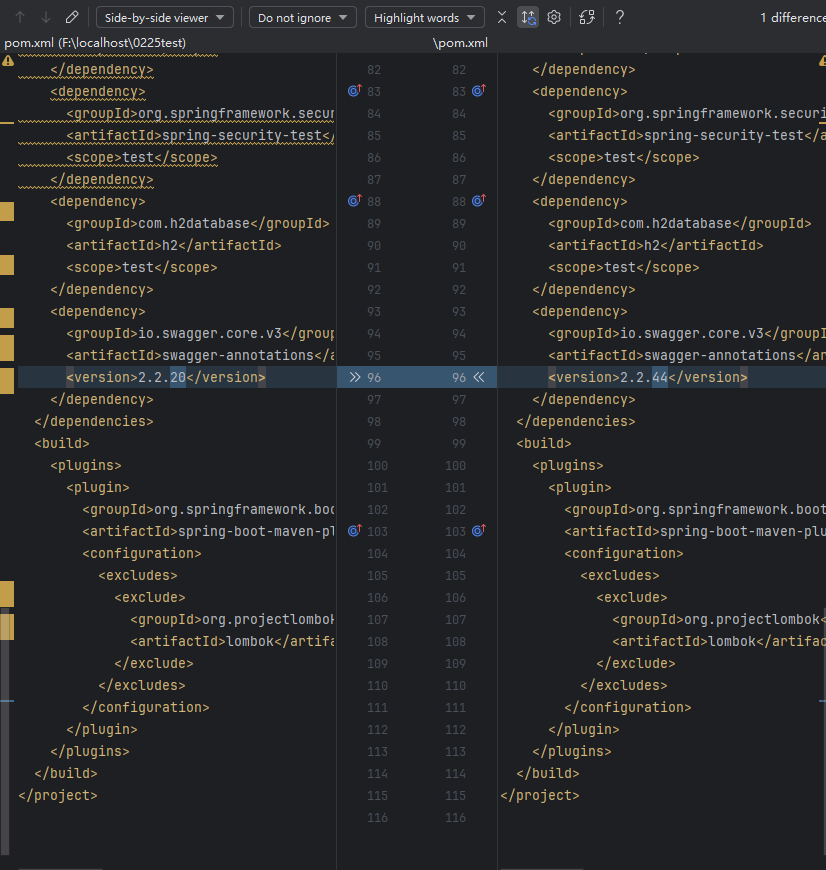Image resolution: width=826 pixels, height=870 pixels.
Task: Jump to previous difference with up arrow
Action: click(x=20, y=17)
